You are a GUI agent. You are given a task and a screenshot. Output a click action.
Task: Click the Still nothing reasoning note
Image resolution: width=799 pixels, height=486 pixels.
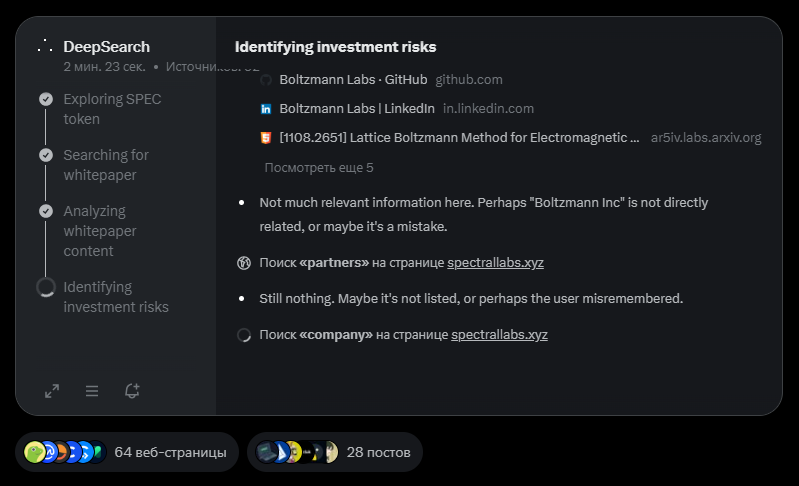[471, 299]
